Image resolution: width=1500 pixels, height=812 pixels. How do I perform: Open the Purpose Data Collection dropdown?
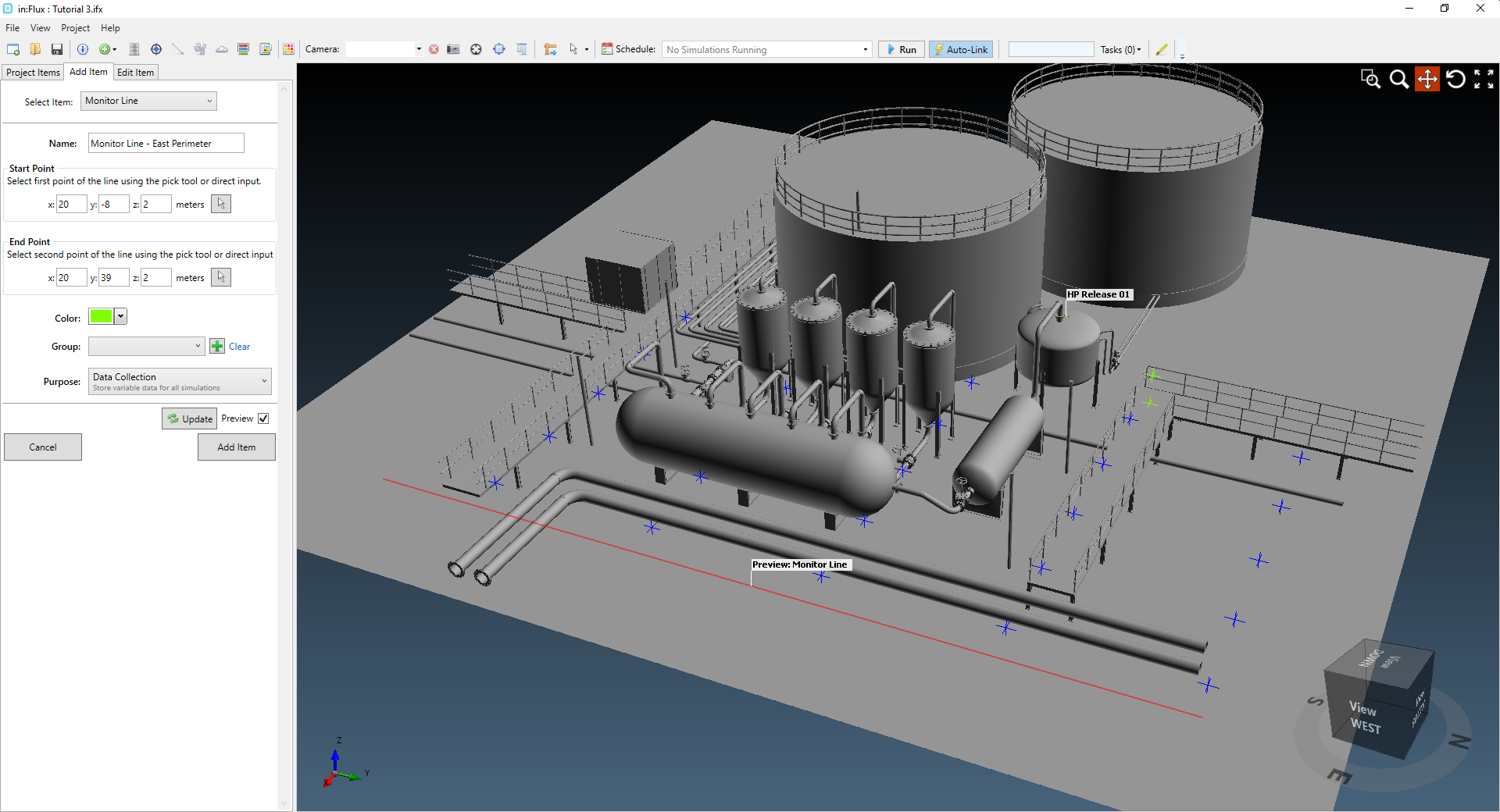[180, 382]
